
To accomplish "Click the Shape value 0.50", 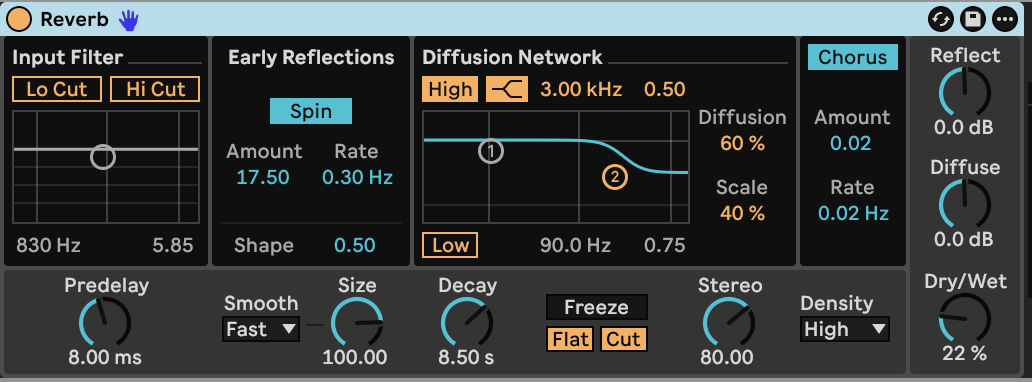I will click(354, 246).
